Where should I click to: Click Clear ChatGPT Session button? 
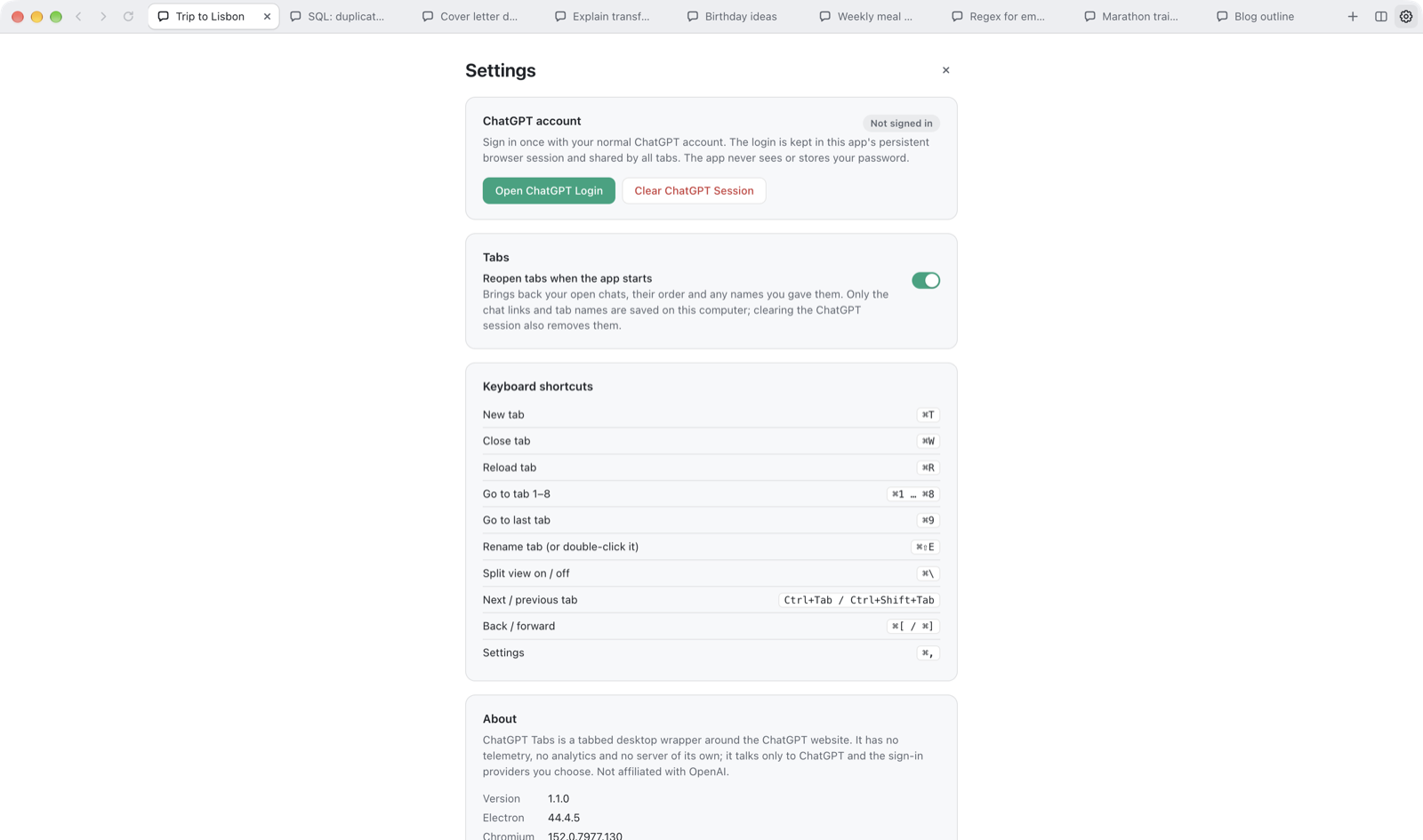click(x=694, y=191)
